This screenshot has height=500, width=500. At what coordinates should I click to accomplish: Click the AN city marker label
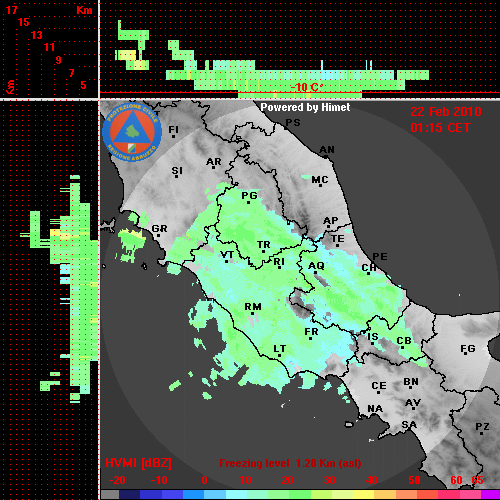[x=327, y=150]
